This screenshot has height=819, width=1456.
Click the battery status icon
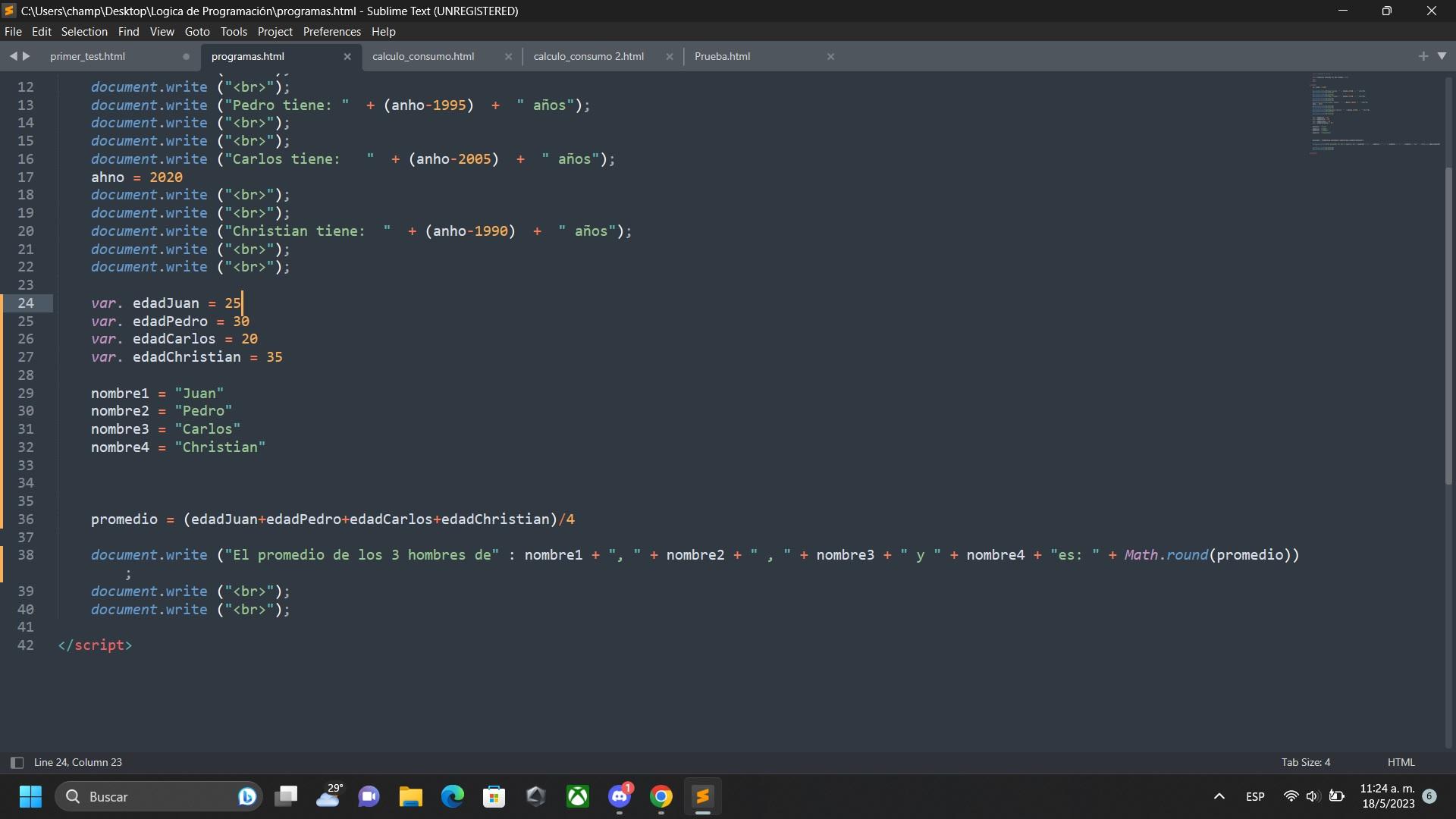pos(1337,796)
